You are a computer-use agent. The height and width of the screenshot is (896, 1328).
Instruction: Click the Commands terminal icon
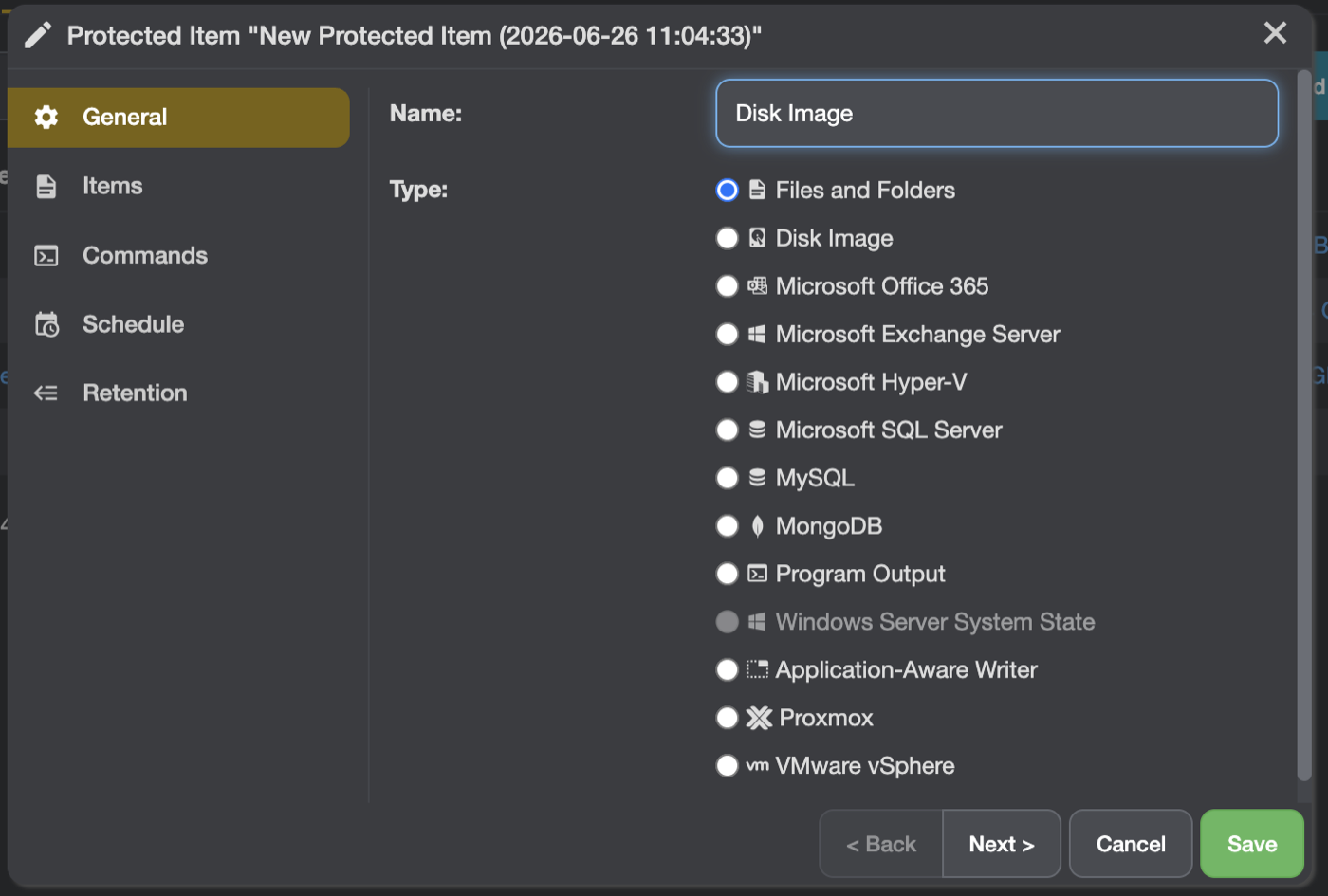tap(46, 255)
